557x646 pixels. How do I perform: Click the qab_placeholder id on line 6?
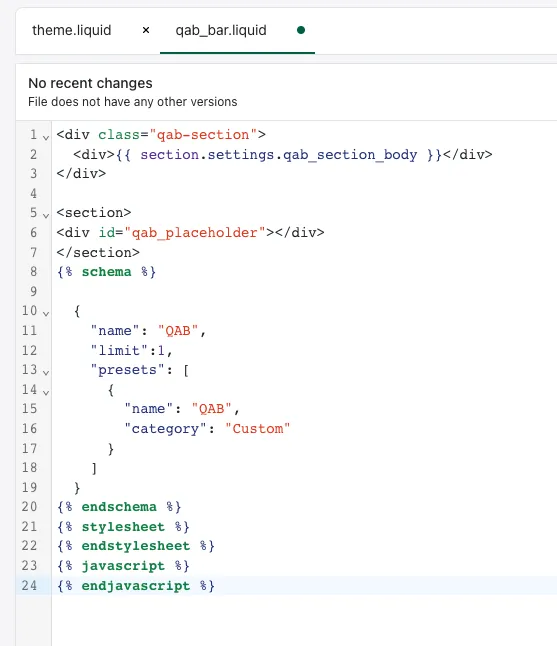pos(194,232)
